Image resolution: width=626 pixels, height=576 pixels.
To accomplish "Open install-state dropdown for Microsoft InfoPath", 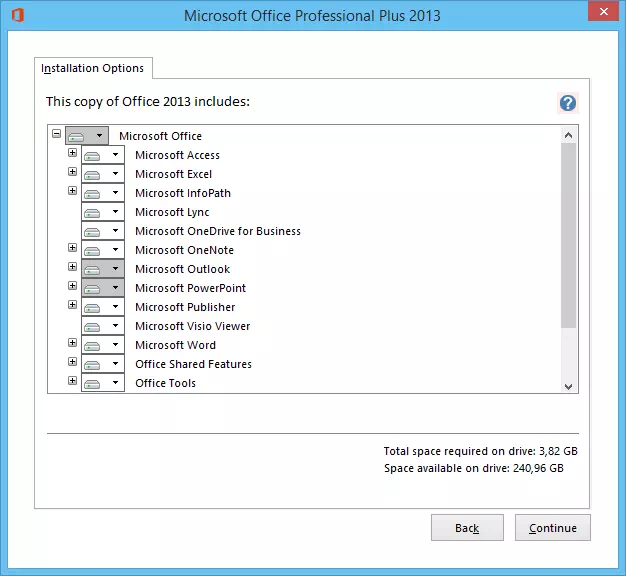I will click(x=103, y=193).
